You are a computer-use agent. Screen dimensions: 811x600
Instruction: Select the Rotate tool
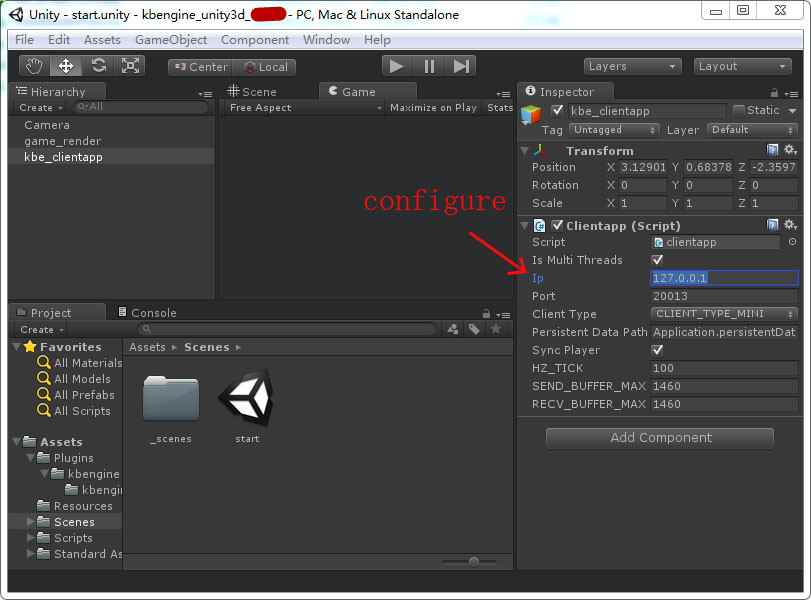tap(98, 66)
